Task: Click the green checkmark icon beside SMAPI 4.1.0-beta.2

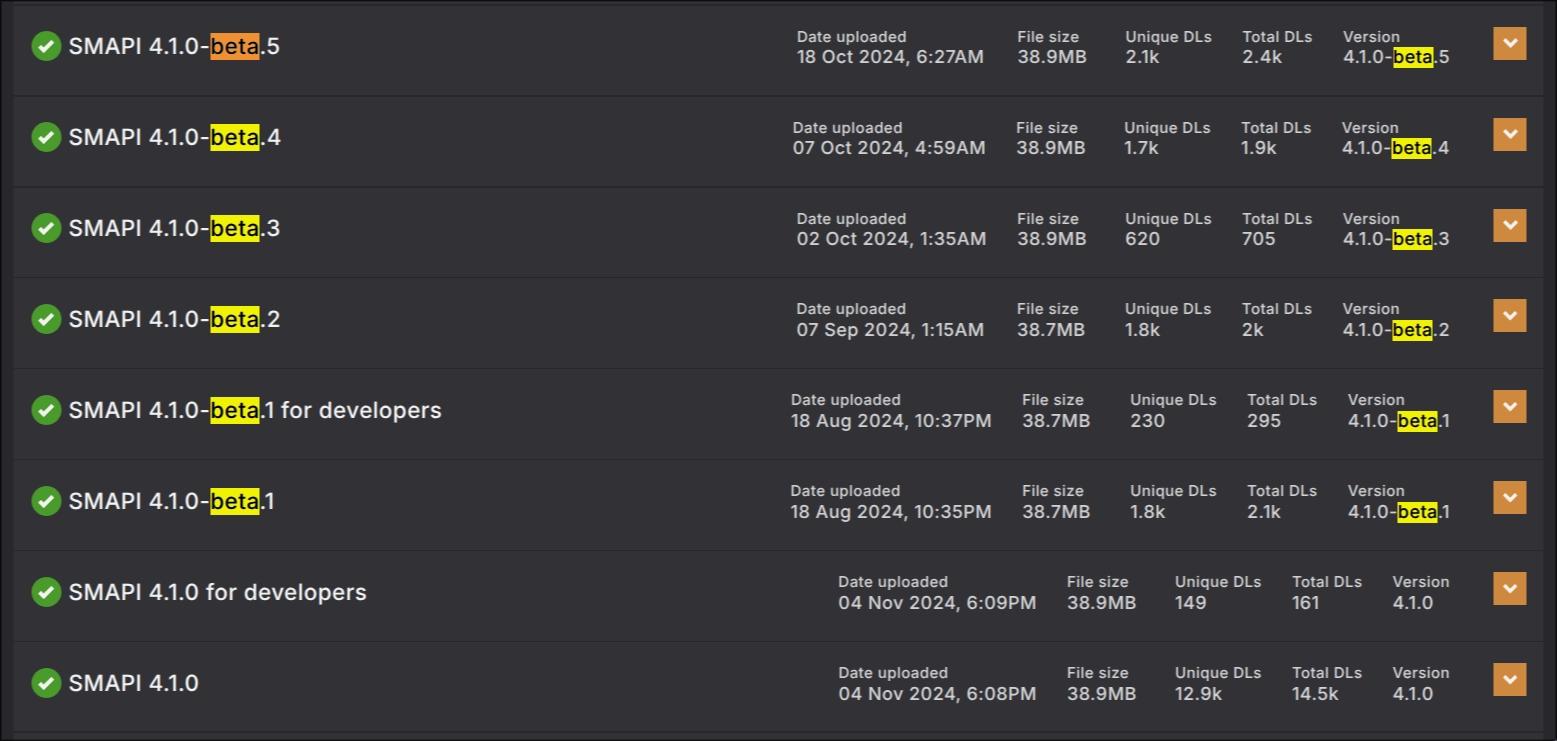Action: click(46, 319)
